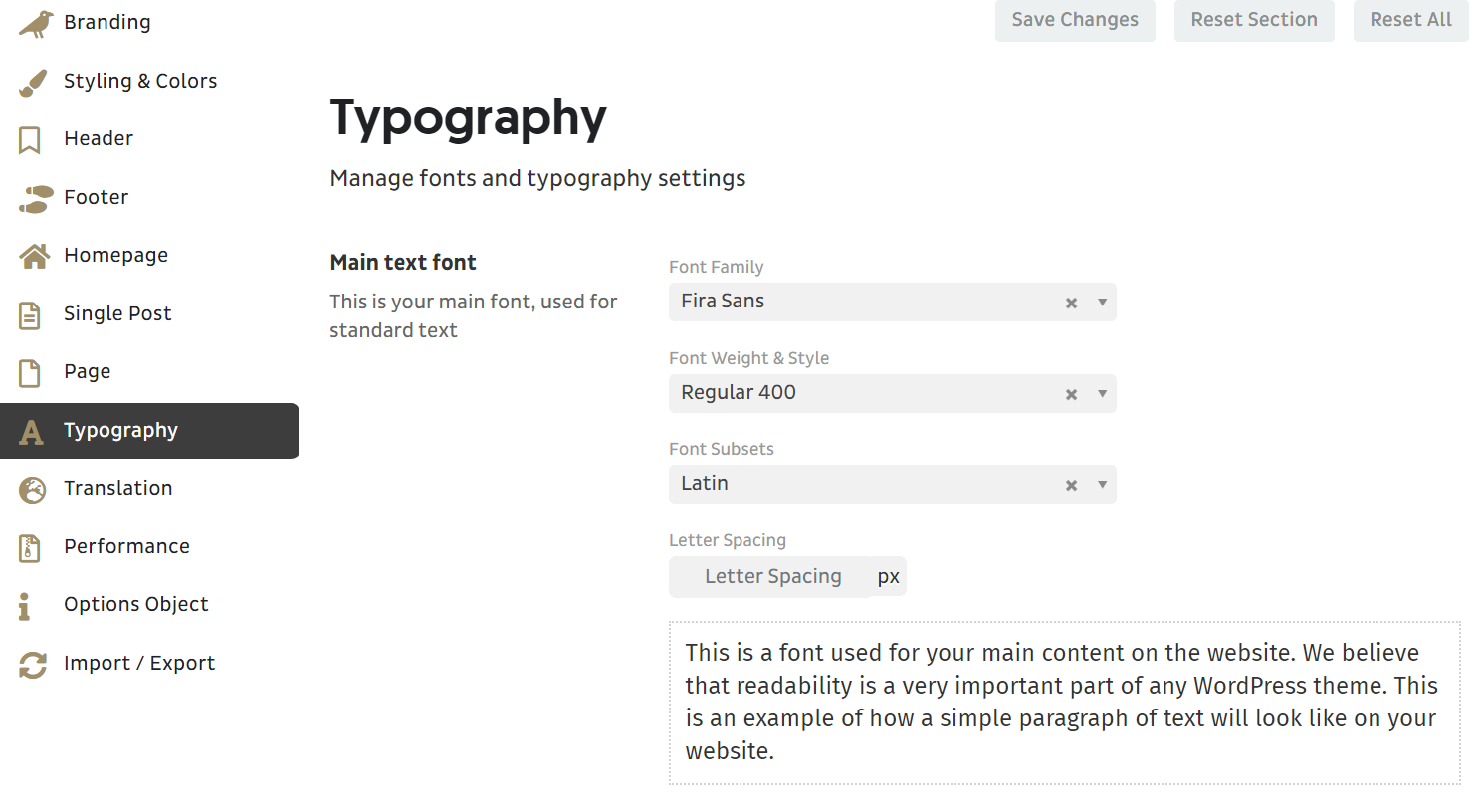The height and width of the screenshot is (812, 1482).
Task: Click the house icon for Homepage
Action: [34, 257]
